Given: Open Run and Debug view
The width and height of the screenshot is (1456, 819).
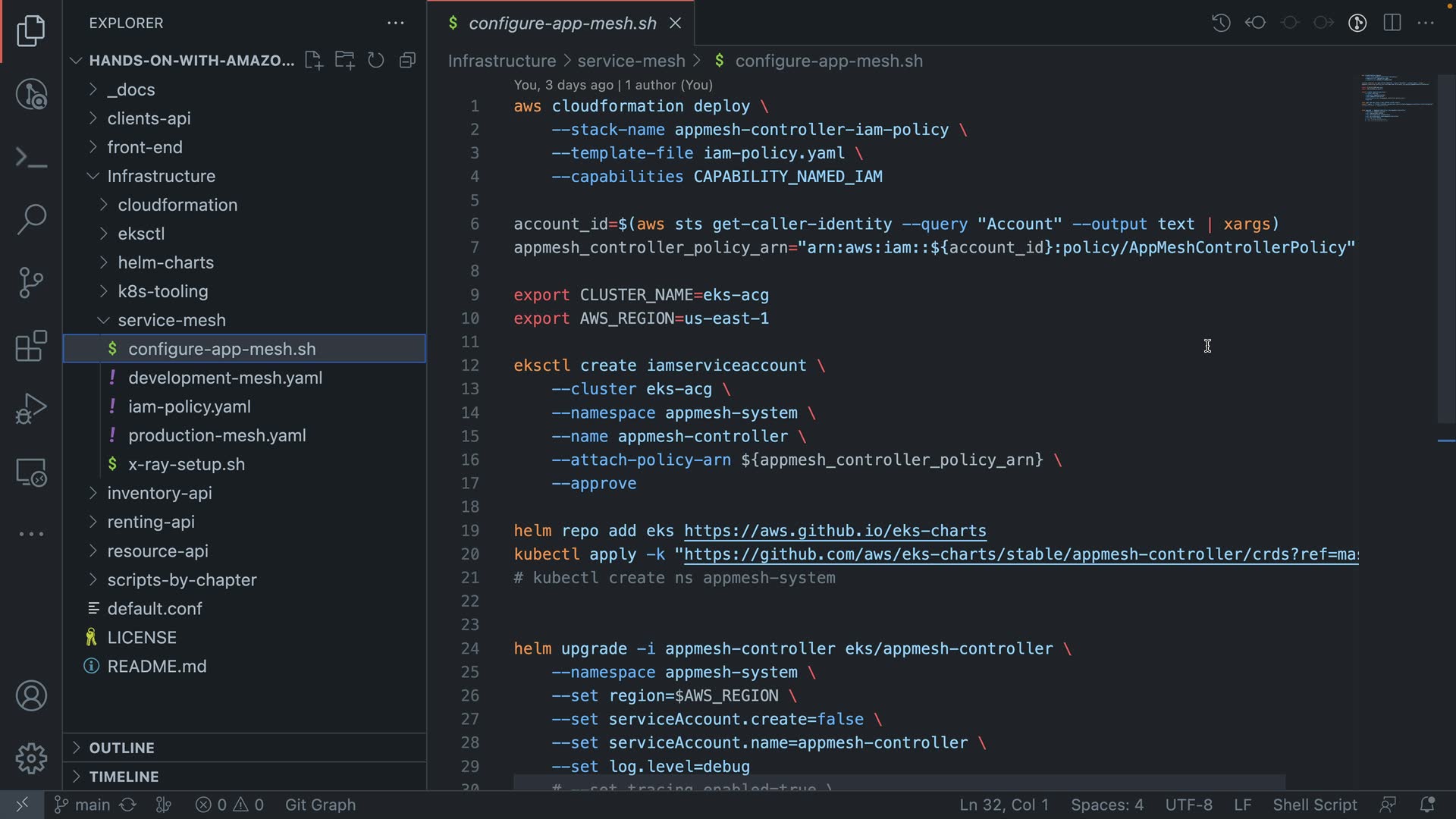Looking at the screenshot, I should pyautogui.click(x=31, y=409).
